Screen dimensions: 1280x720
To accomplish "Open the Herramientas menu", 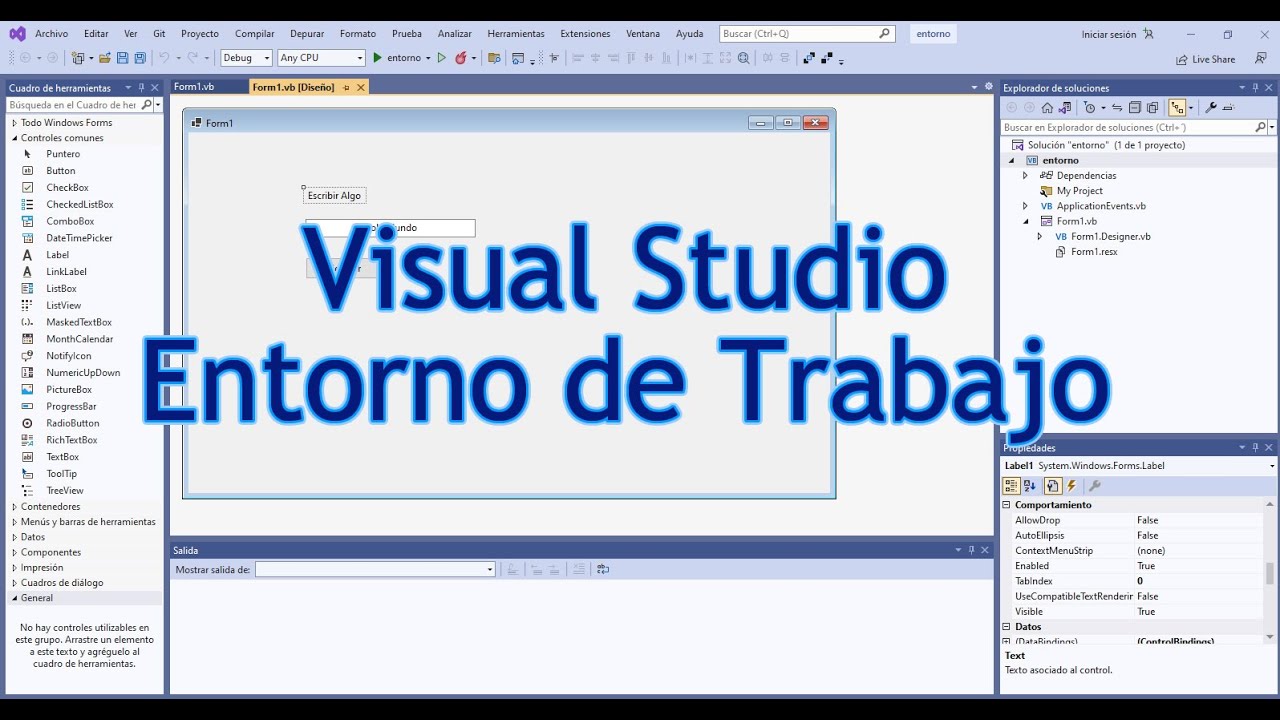I will tap(516, 33).
